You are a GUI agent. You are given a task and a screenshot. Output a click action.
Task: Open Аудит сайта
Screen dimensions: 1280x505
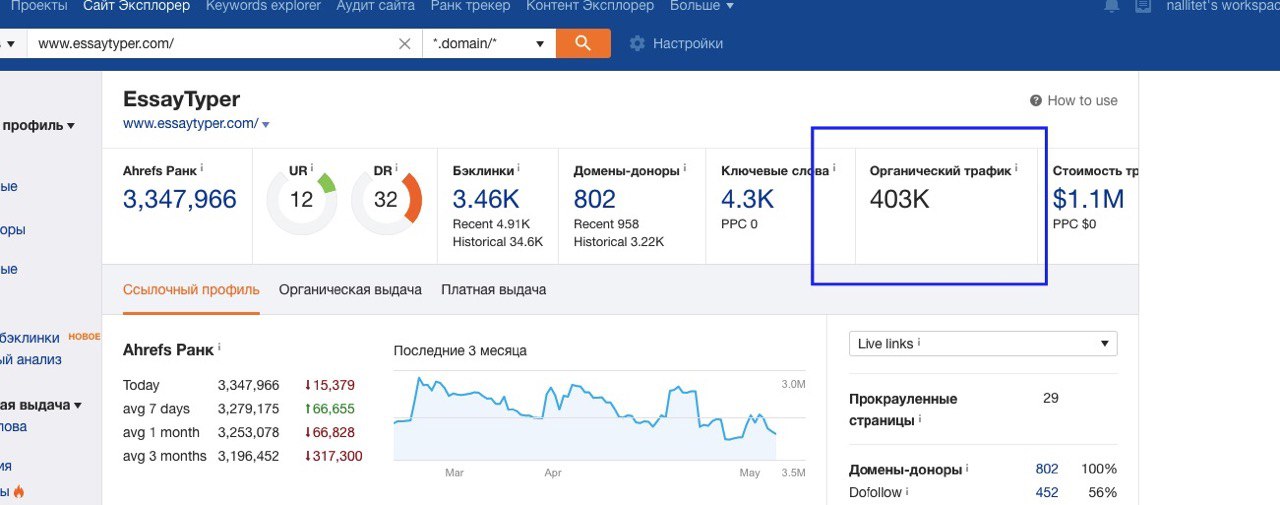coord(375,6)
